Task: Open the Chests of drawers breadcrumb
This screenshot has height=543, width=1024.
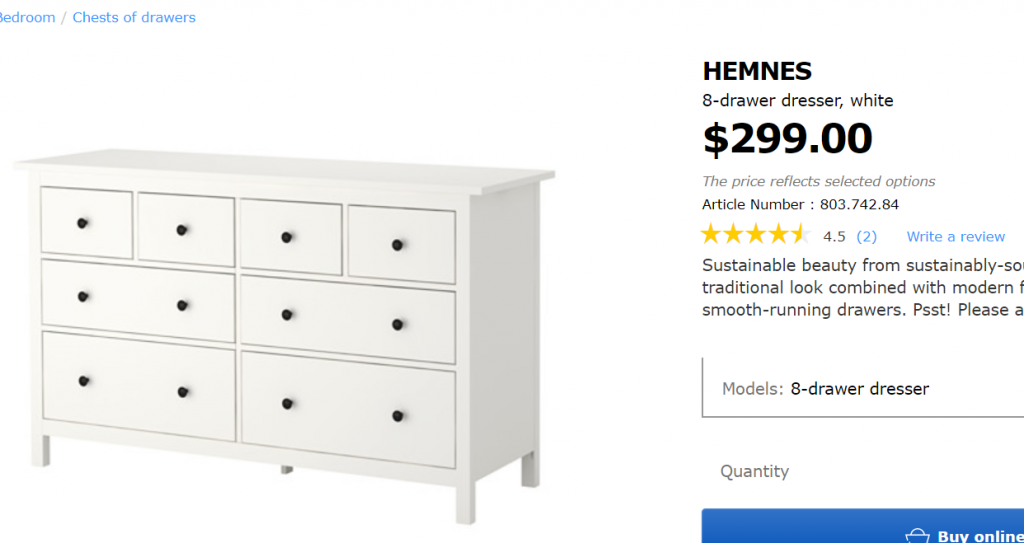Action: pos(134,18)
